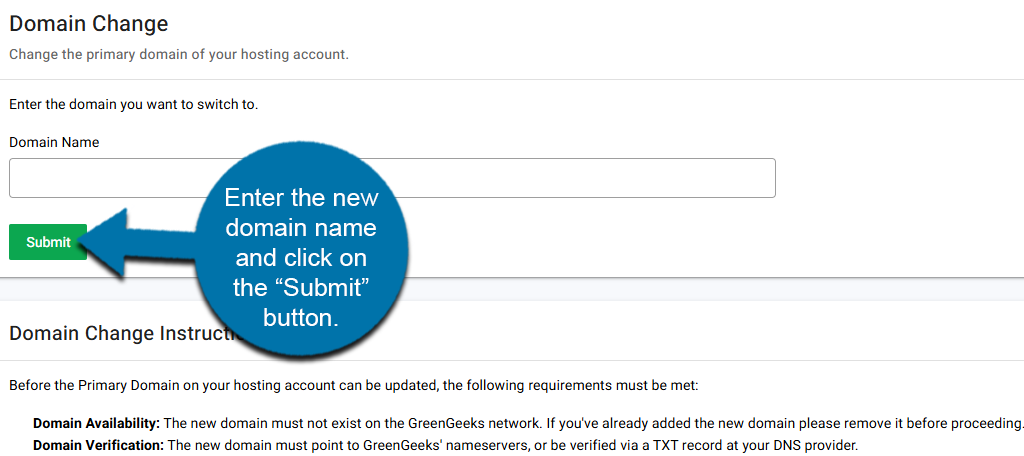
Task: Click the "Change the primary domain" subtitle
Action: pos(179,54)
